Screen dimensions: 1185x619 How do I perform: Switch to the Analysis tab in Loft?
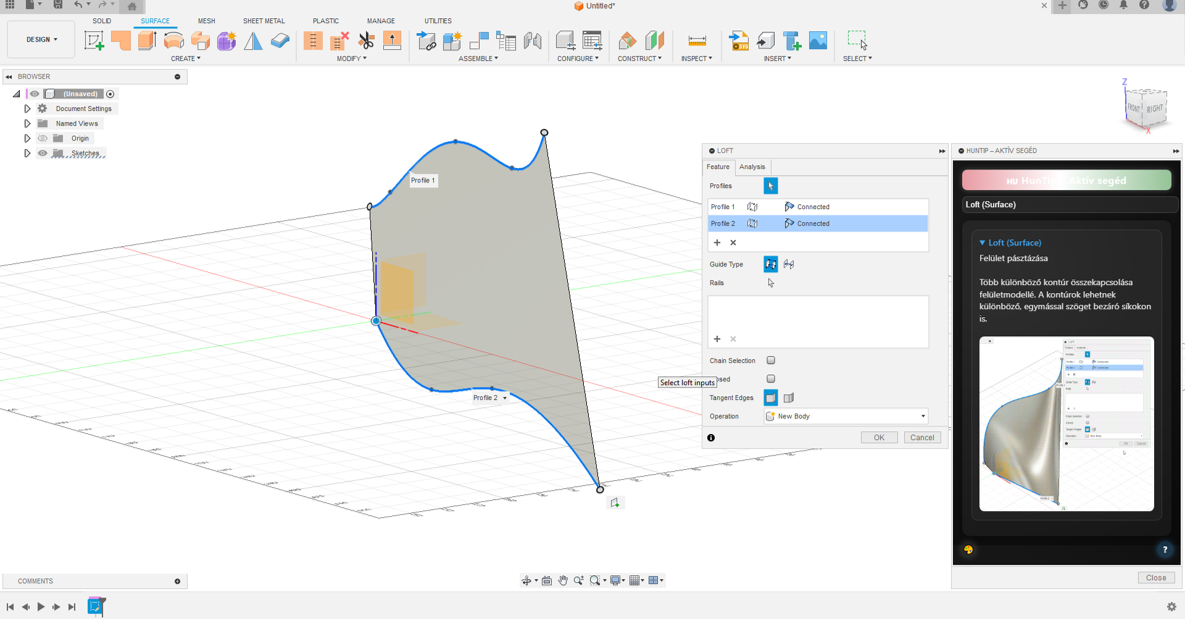pyautogui.click(x=752, y=167)
